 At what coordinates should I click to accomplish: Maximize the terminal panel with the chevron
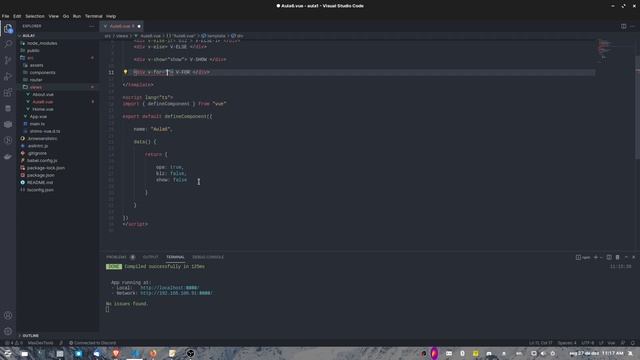click(626, 257)
